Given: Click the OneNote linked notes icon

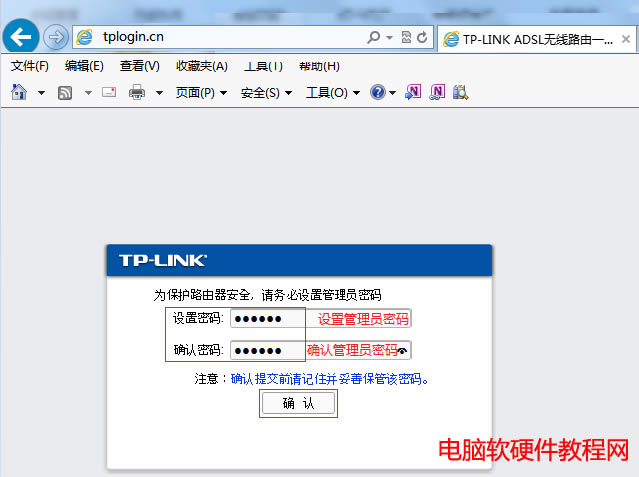Looking at the screenshot, I should click(437, 92).
